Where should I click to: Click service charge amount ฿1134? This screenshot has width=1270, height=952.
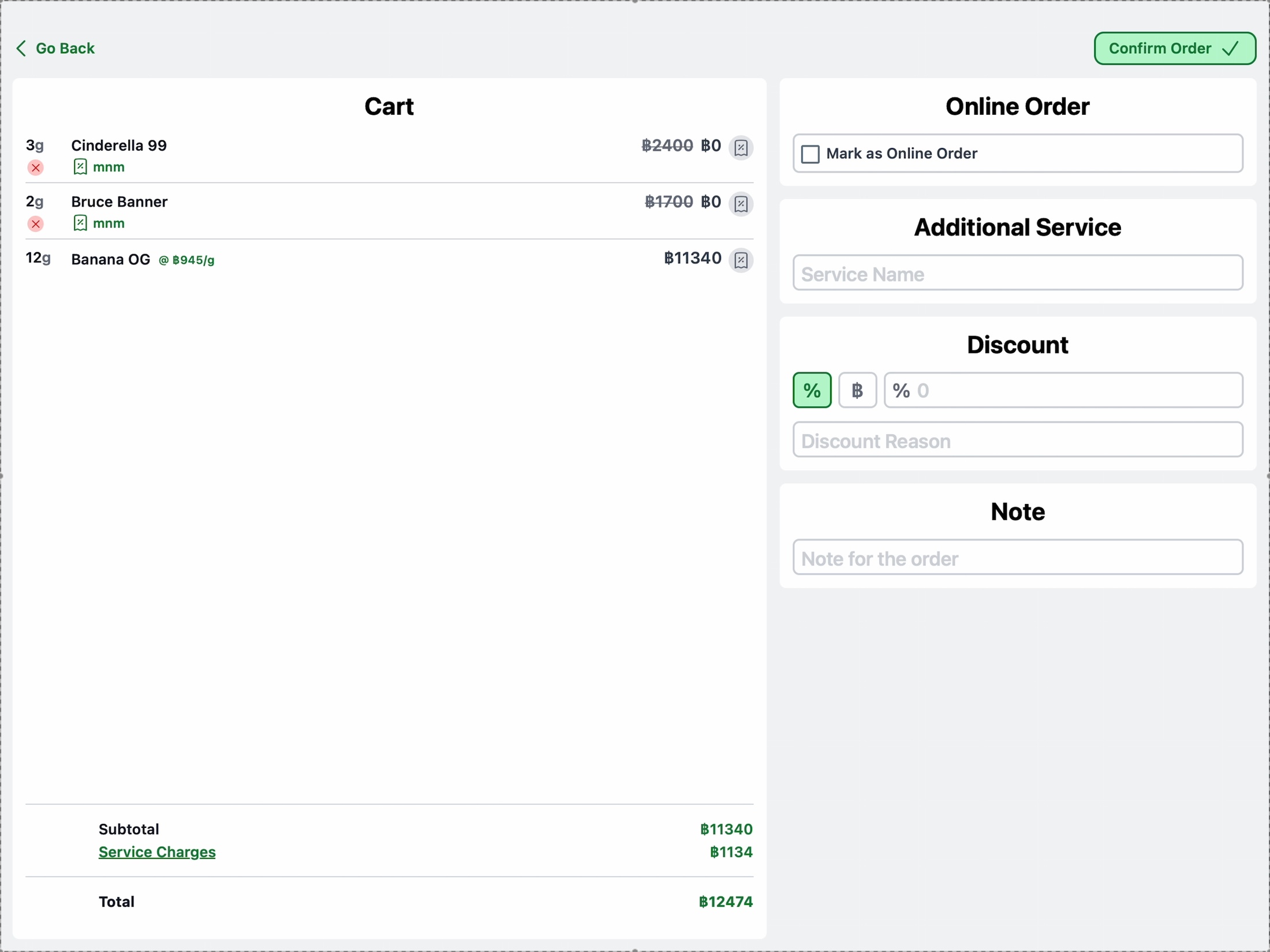tap(731, 852)
